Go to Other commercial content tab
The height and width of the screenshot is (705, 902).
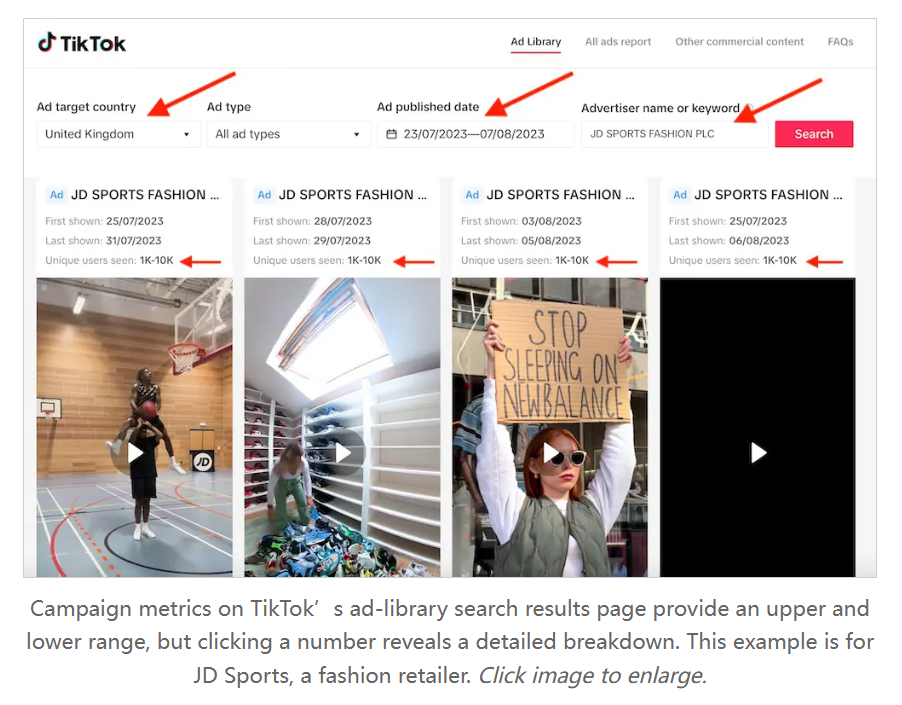[739, 42]
